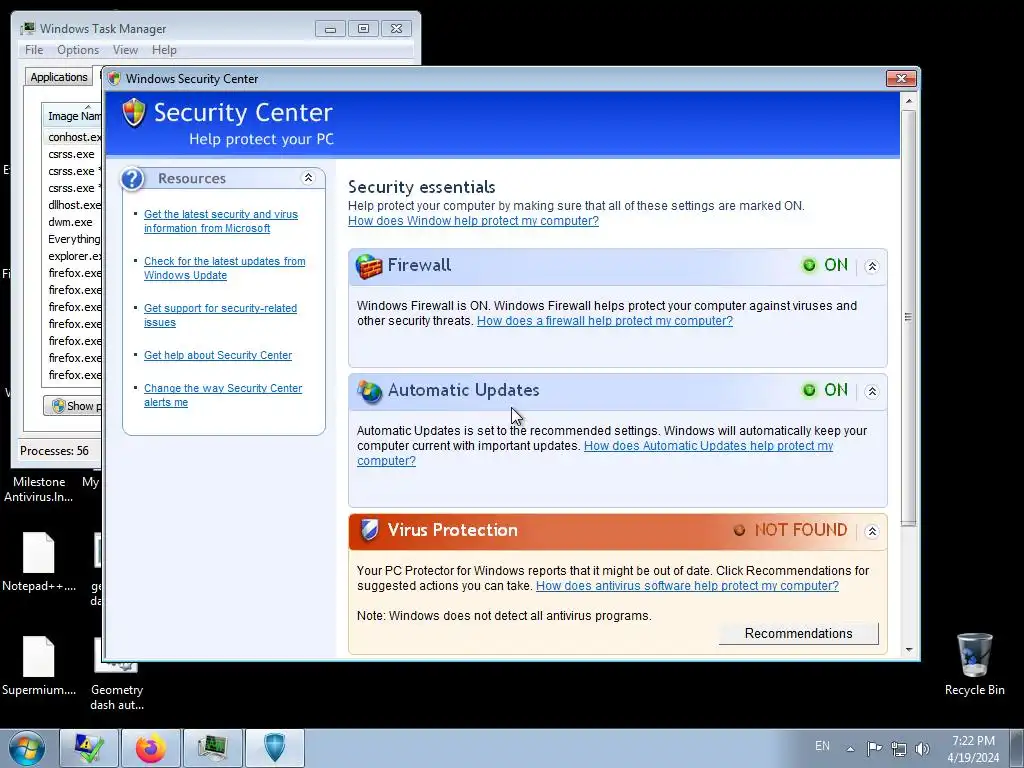Open Change the way Security Center alerts link

(x=223, y=395)
